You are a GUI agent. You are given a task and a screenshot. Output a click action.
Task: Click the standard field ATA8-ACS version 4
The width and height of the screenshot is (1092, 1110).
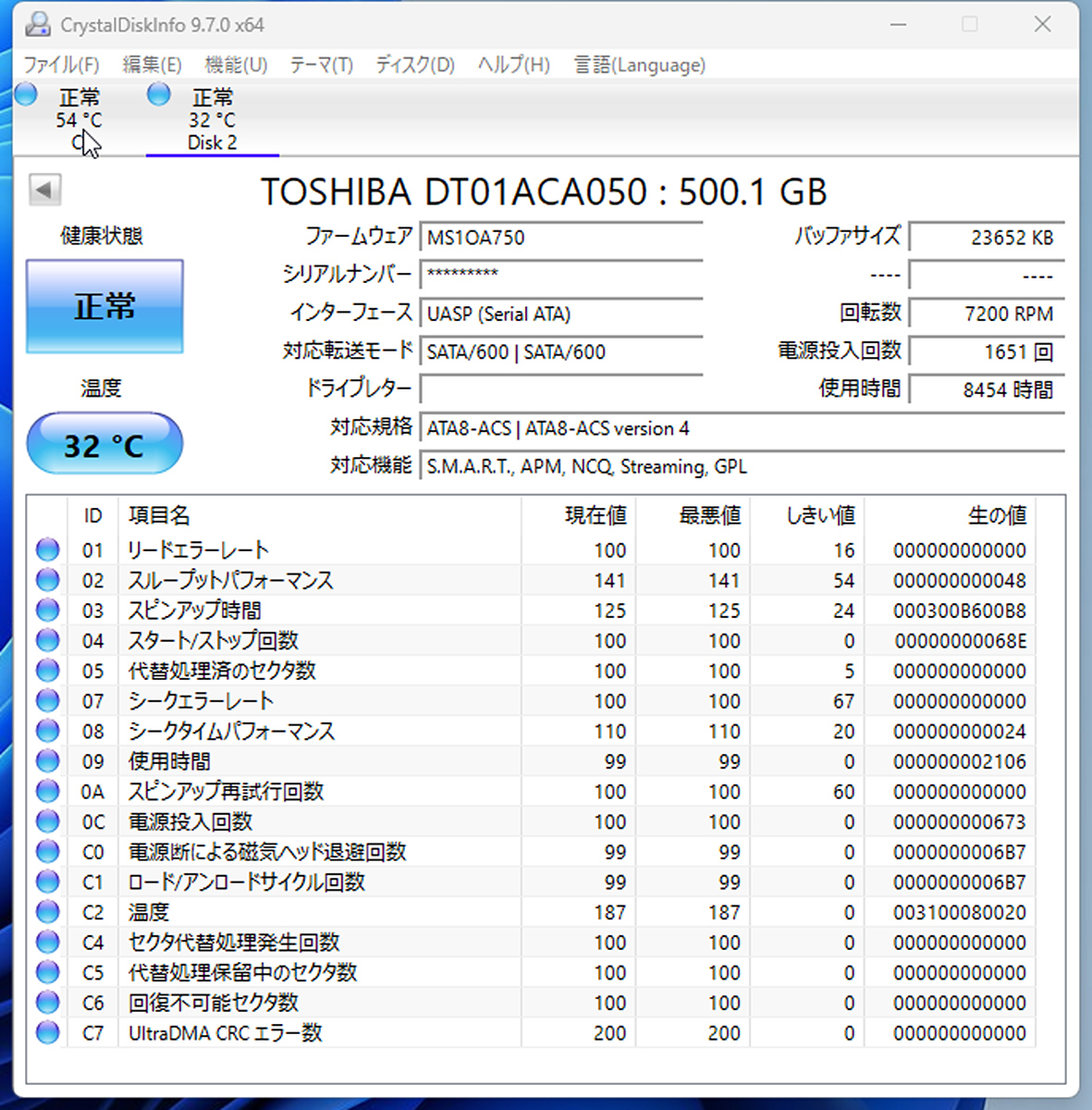tap(742, 428)
